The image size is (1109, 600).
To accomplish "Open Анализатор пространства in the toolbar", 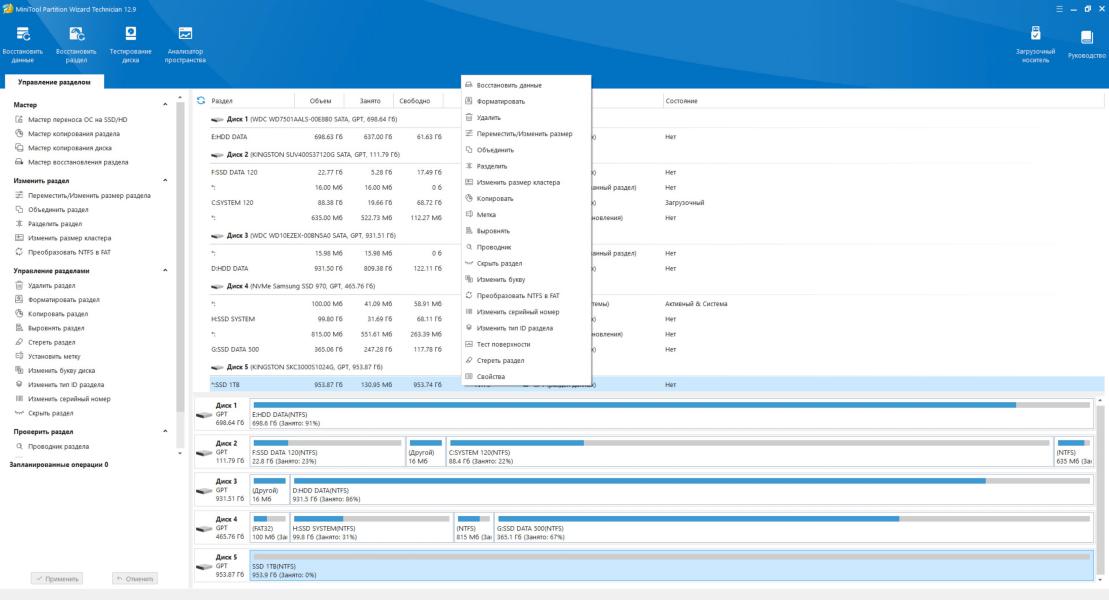I will tap(185, 44).
